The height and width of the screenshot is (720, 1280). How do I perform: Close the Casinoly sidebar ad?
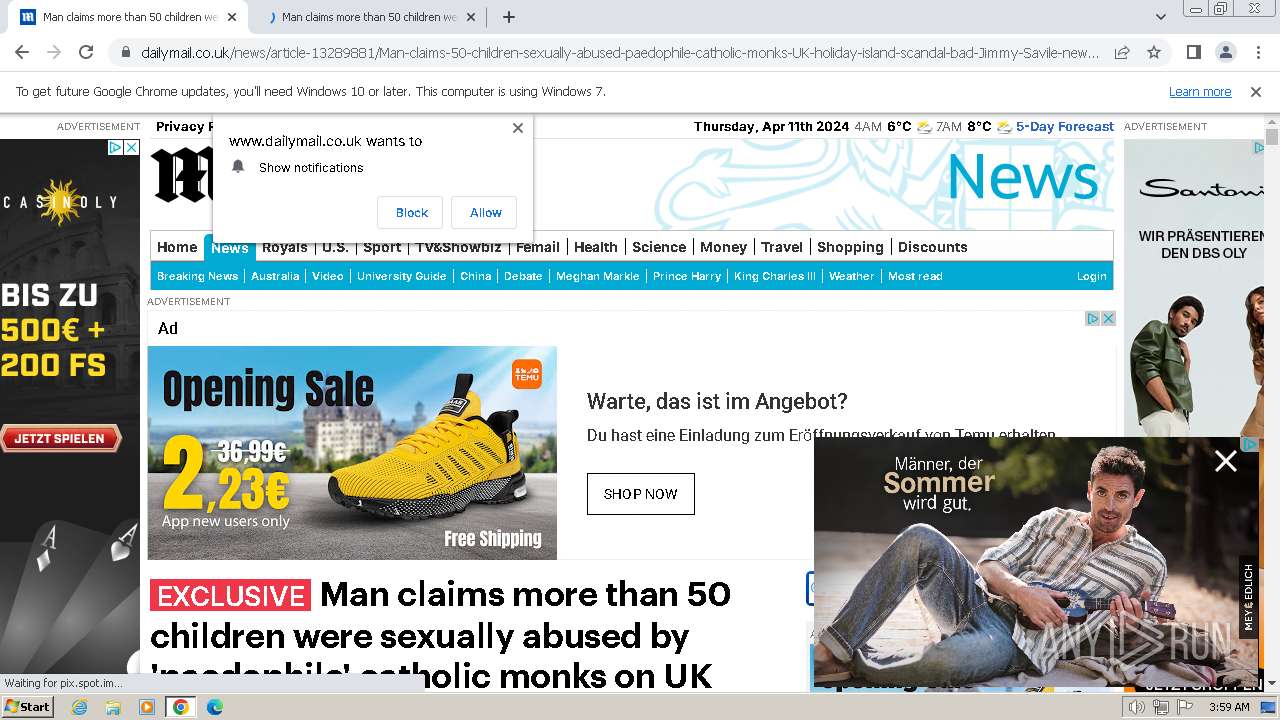pos(130,147)
